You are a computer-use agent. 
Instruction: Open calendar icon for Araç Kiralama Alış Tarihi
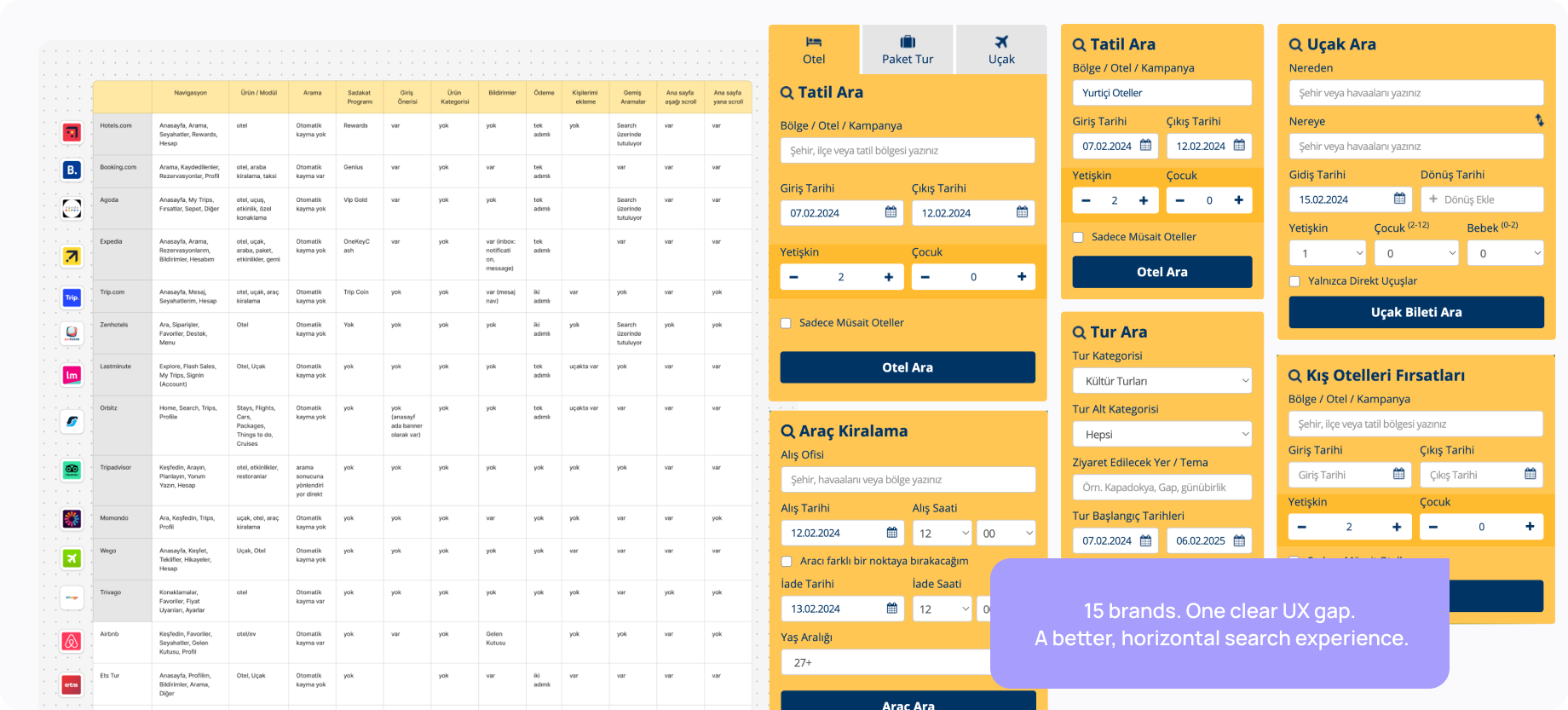[x=891, y=533]
